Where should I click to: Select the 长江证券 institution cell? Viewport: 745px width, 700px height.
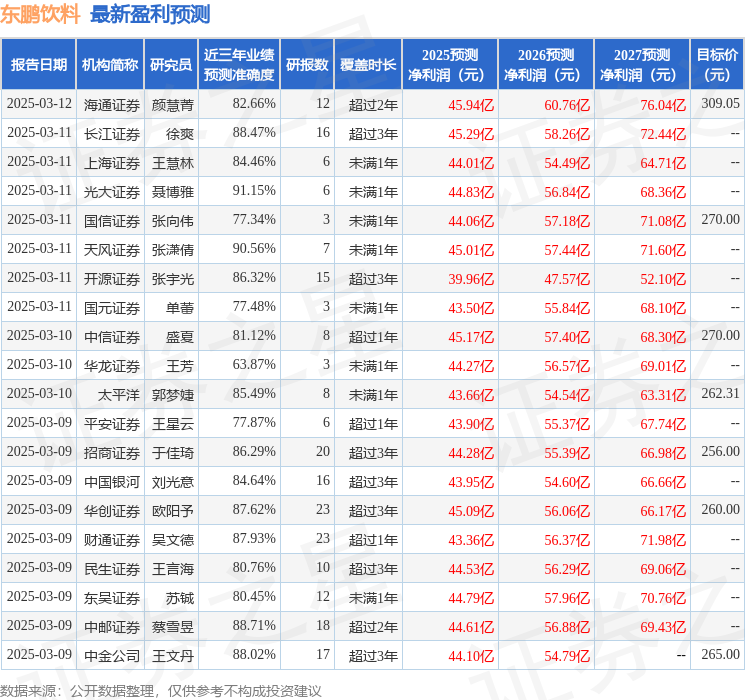111,133
